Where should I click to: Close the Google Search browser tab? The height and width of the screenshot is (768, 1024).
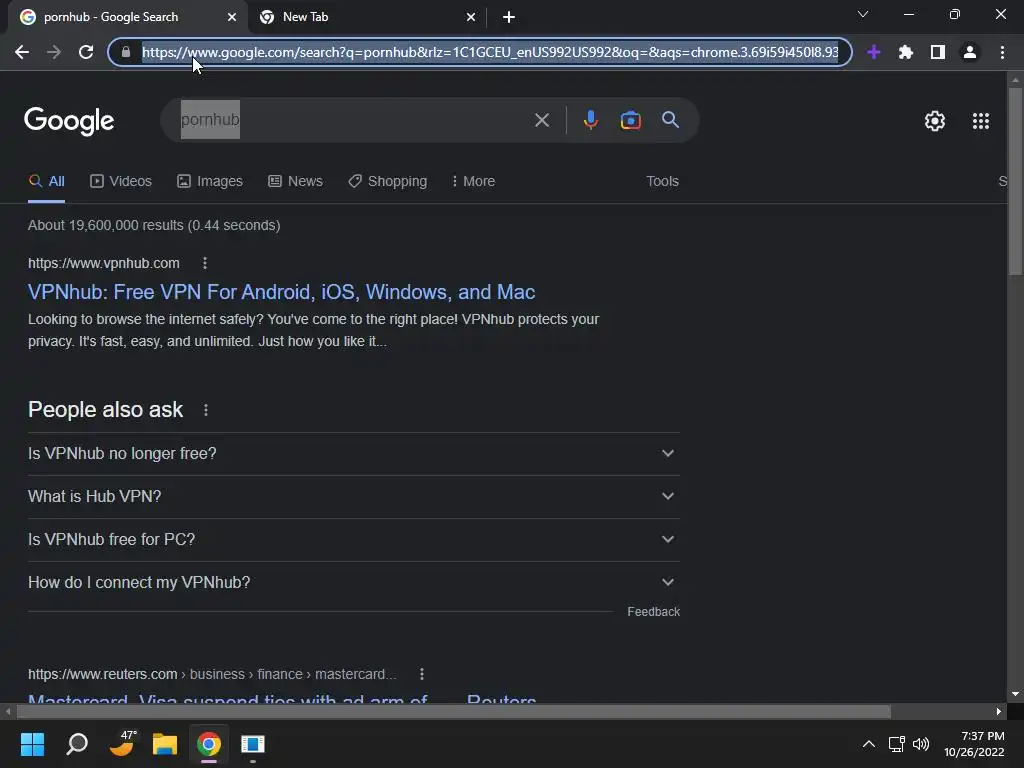coord(232,17)
